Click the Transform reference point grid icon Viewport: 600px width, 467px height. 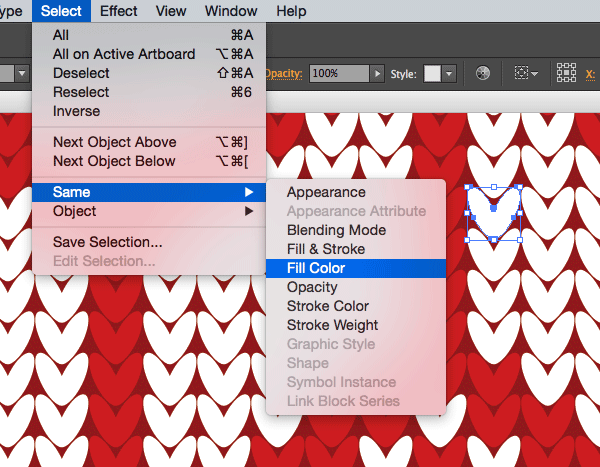566,74
